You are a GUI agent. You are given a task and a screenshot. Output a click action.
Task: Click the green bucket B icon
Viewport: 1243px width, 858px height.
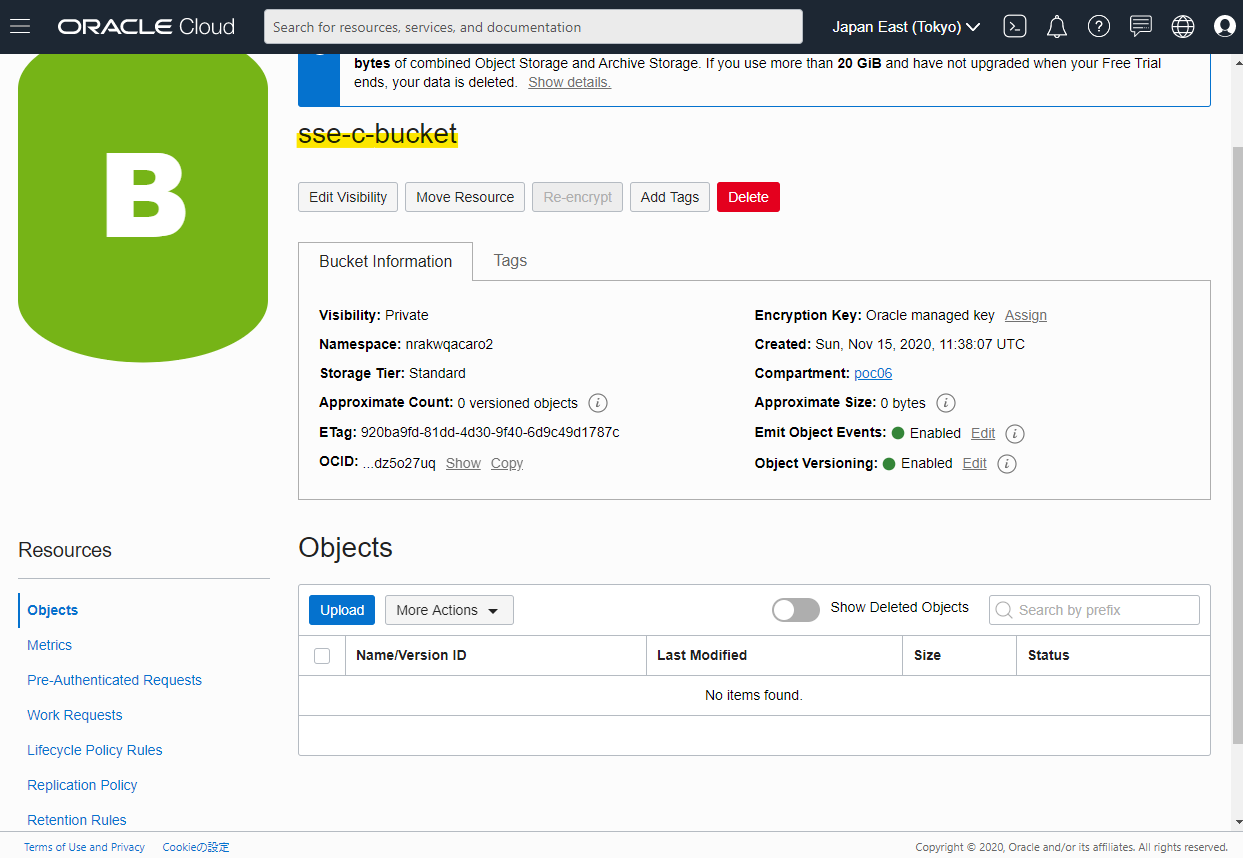pos(143,207)
